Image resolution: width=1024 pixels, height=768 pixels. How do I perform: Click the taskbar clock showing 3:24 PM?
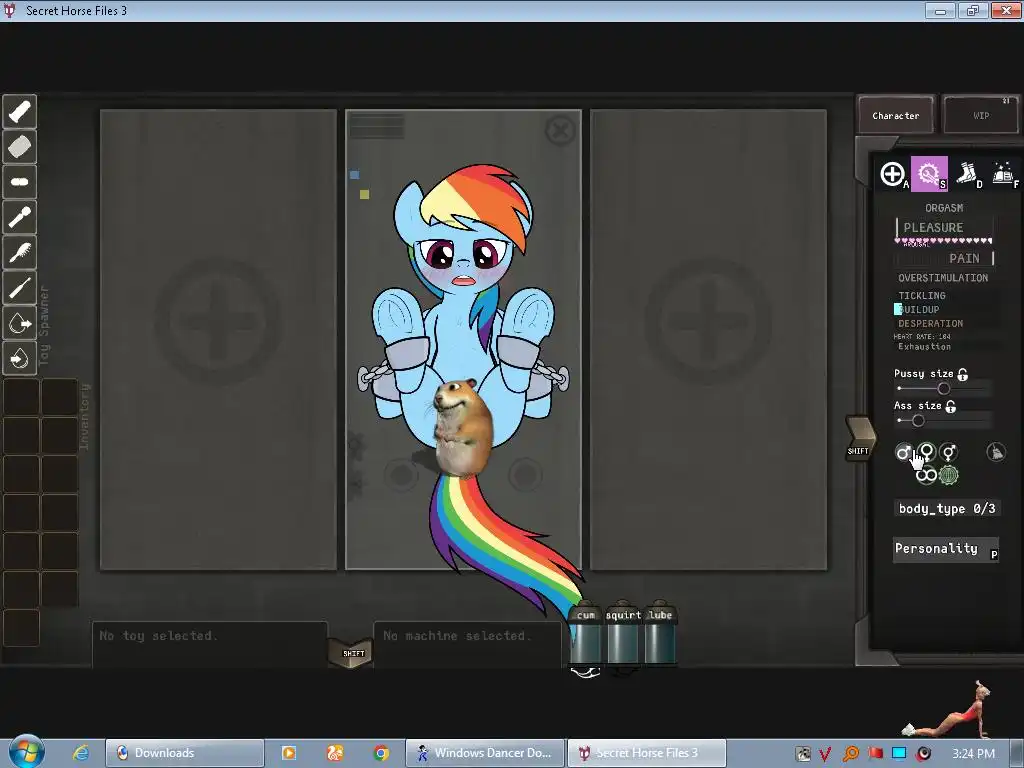(x=973, y=754)
